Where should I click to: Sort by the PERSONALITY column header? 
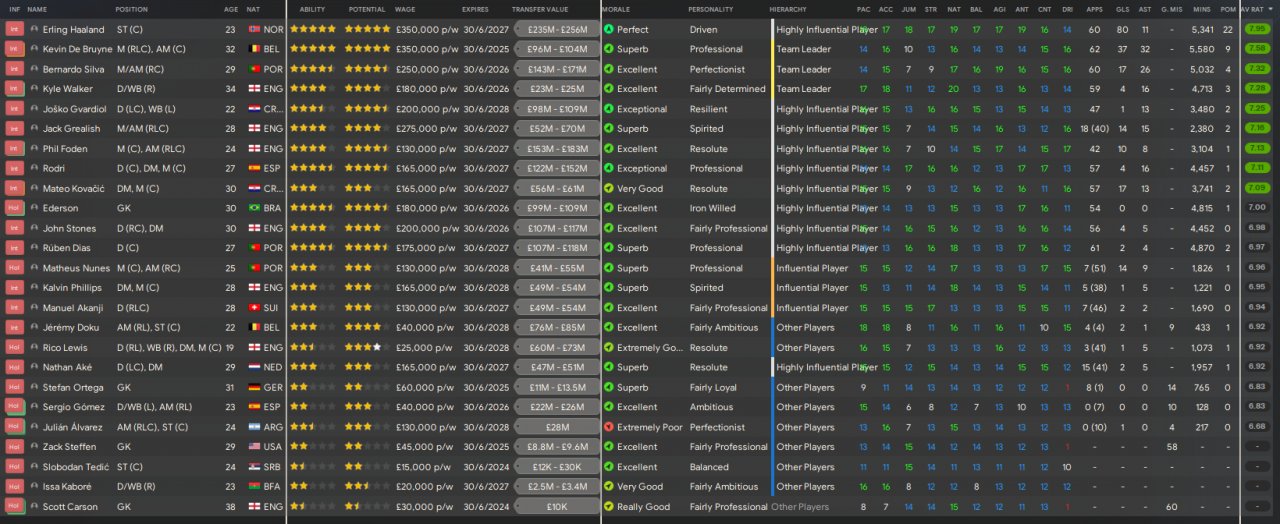click(709, 9)
